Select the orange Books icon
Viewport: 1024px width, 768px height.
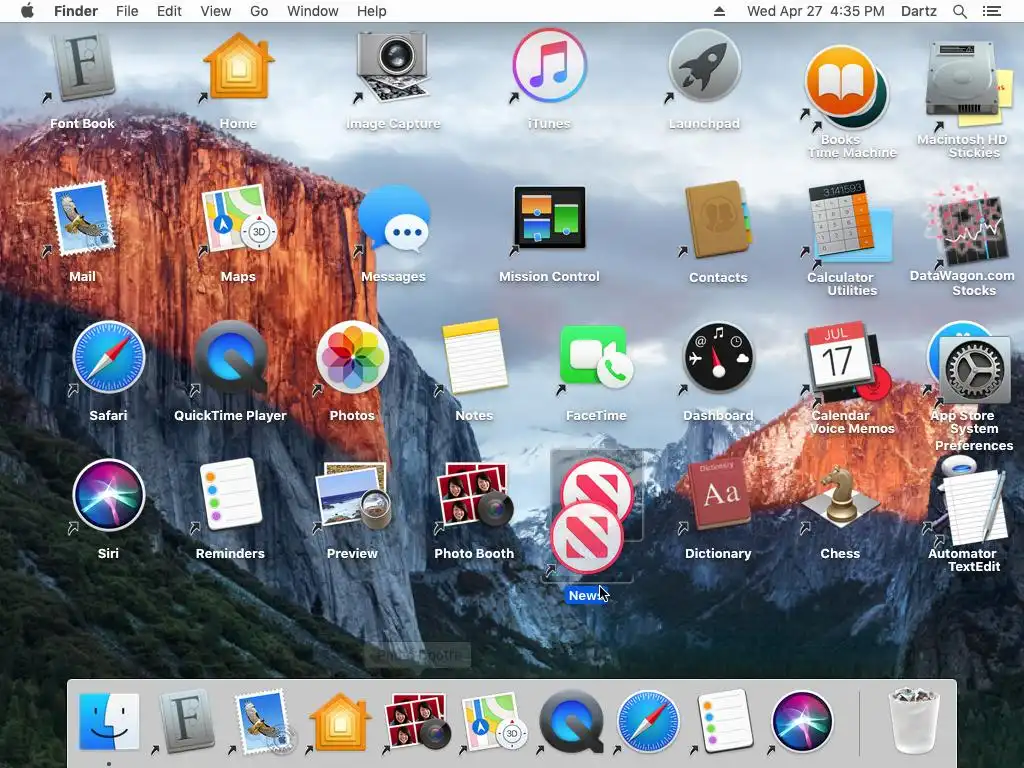[x=840, y=82]
